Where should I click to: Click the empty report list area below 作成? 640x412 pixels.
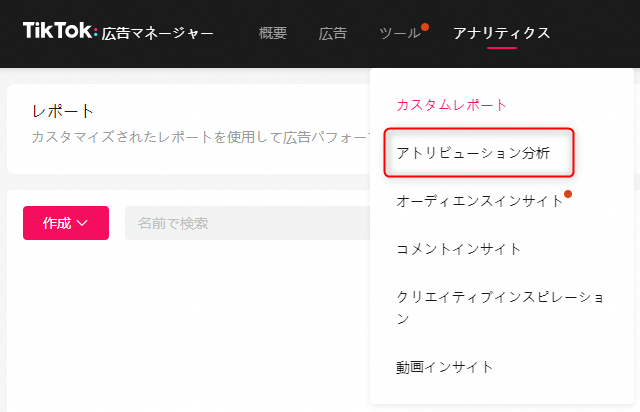tap(190, 330)
